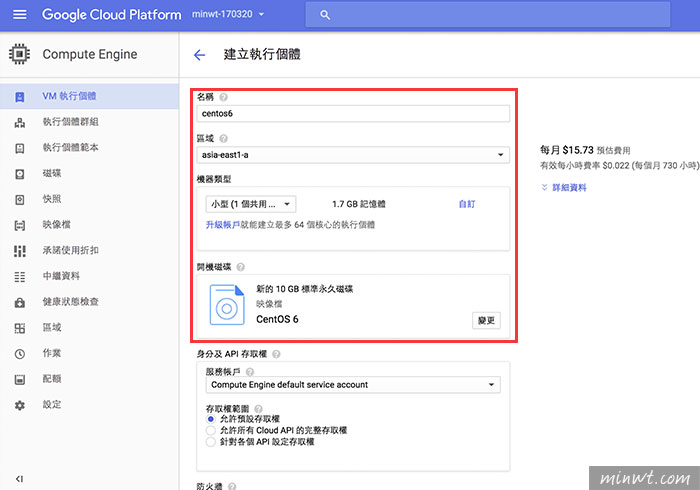The height and width of the screenshot is (490, 700).
Task: Click help icon next to 防火牆
Action: [232, 486]
